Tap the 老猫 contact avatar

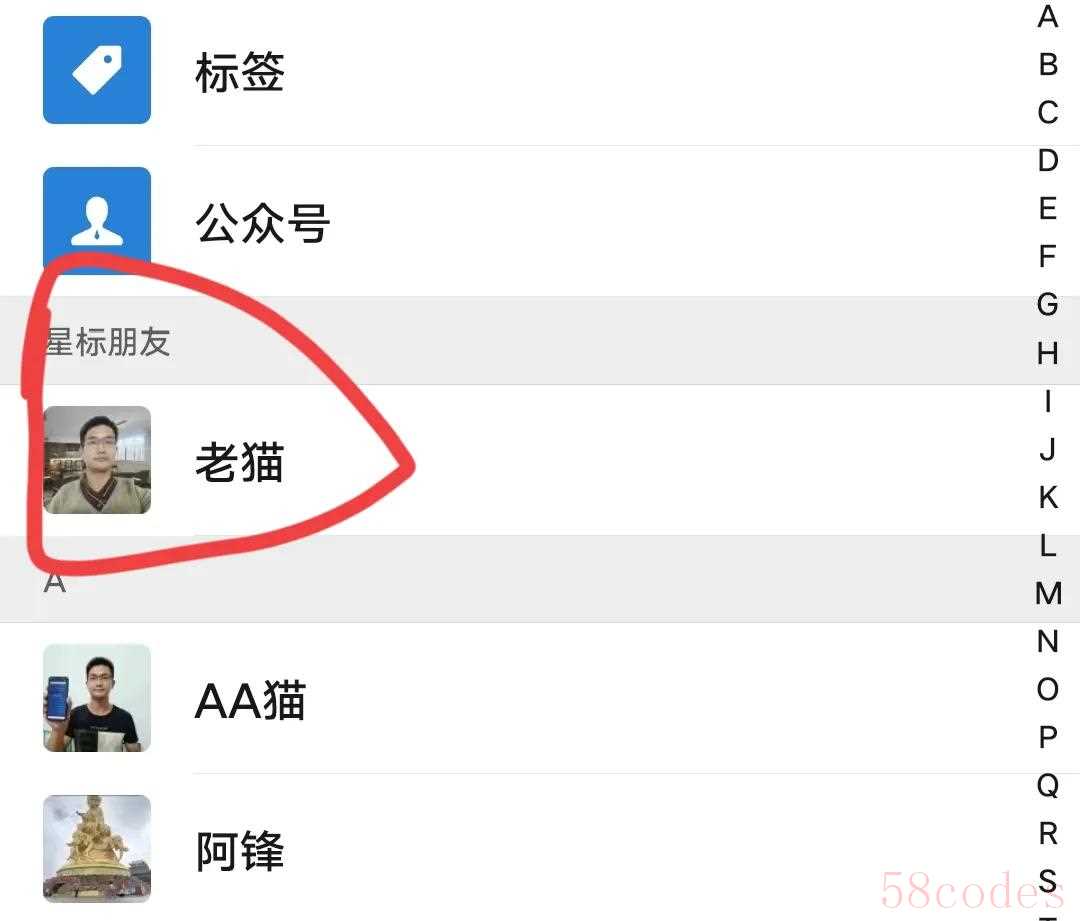pyautogui.click(x=96, y=459)
